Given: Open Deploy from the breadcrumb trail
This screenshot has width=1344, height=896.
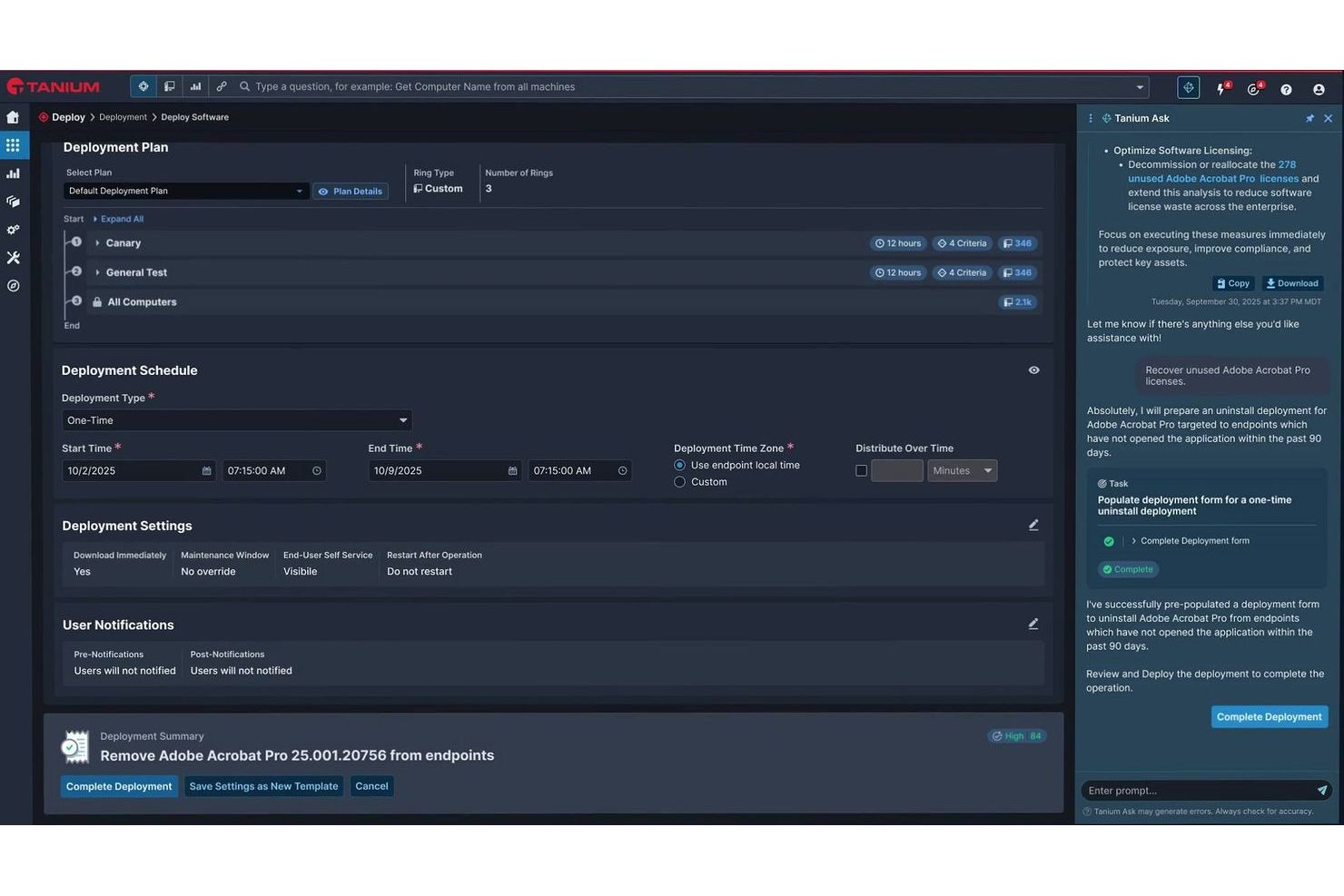Looking at the screenshot, I should [67, 116].
